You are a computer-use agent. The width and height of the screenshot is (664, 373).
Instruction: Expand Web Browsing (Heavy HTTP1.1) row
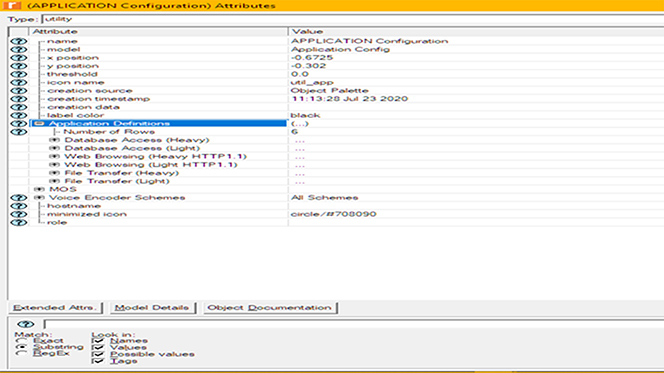click(x=54, y=157)
